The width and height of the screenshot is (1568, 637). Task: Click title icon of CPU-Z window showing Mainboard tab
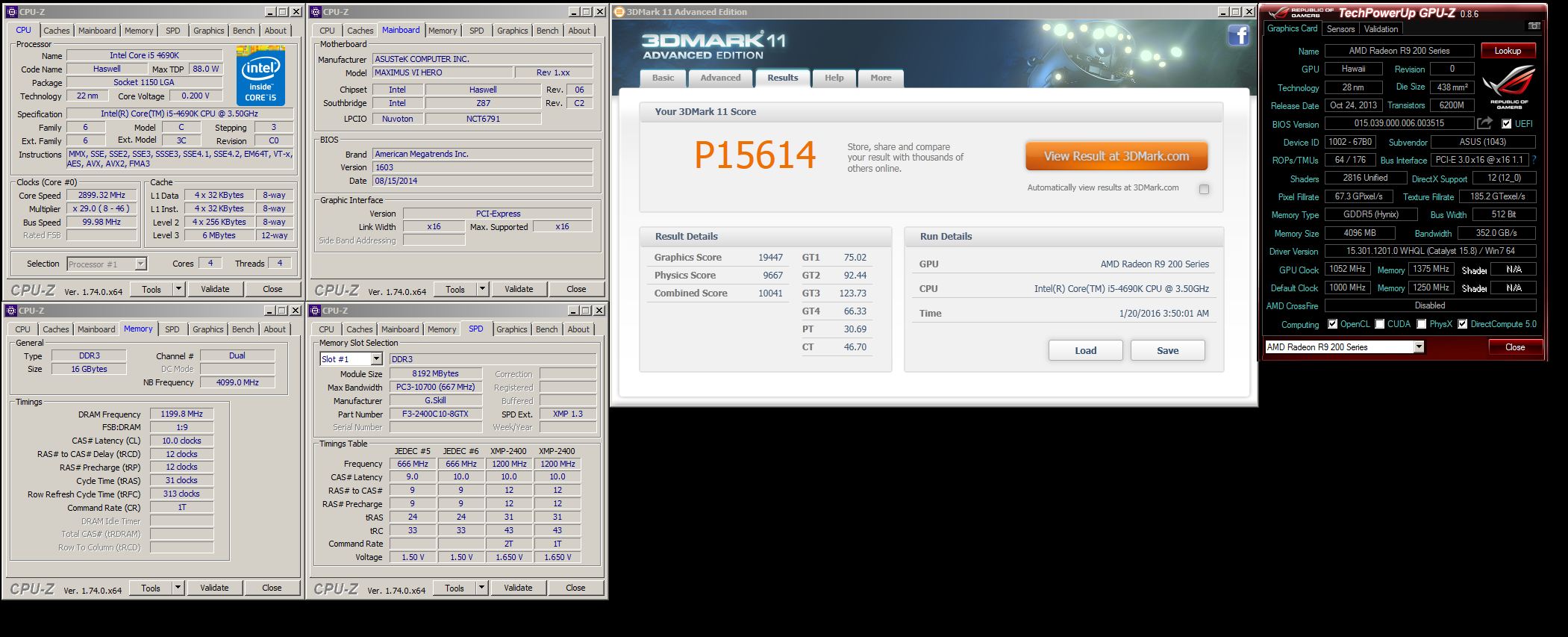(x=315, y=11)
